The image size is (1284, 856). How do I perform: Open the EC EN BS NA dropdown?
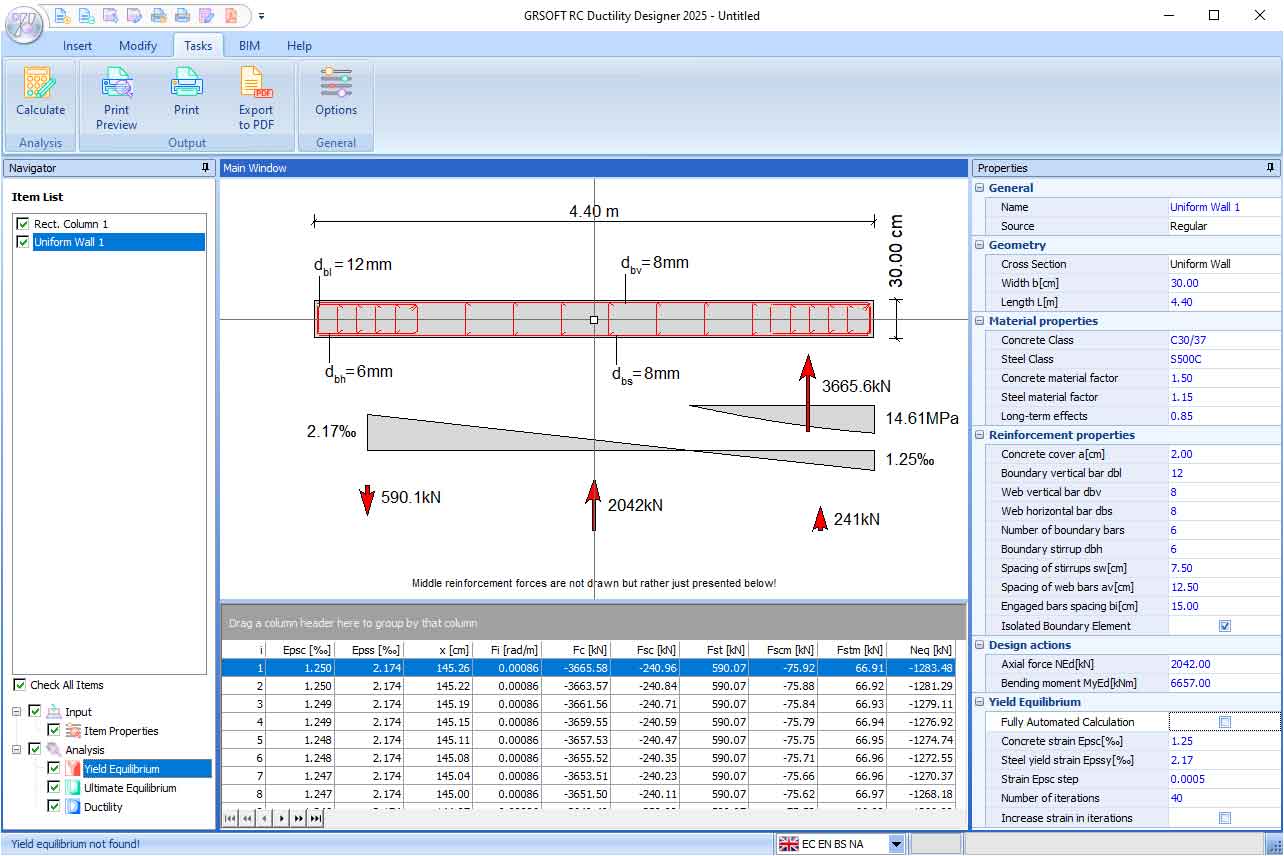(895, 843)
